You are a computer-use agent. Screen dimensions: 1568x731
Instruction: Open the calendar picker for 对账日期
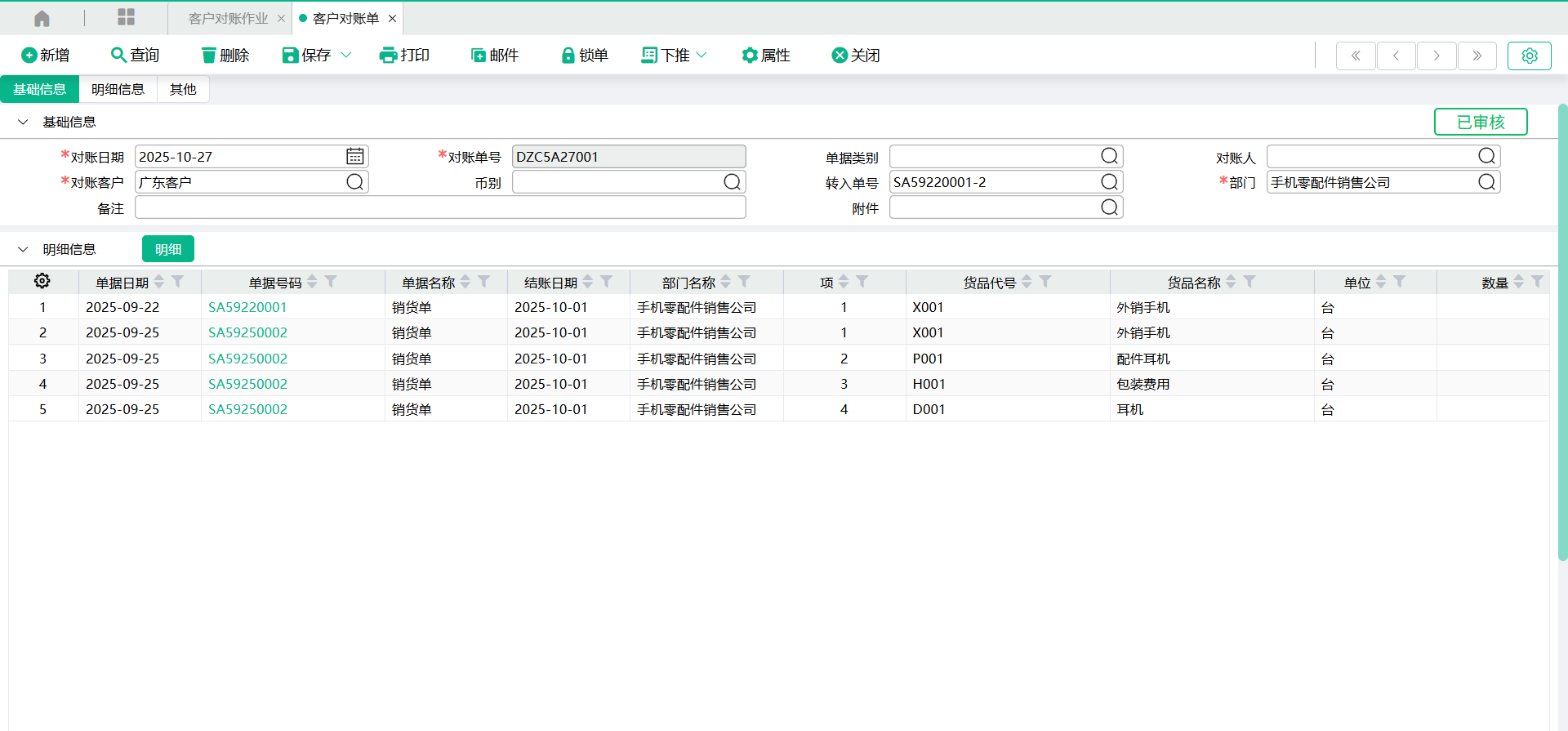pos(355,157)
